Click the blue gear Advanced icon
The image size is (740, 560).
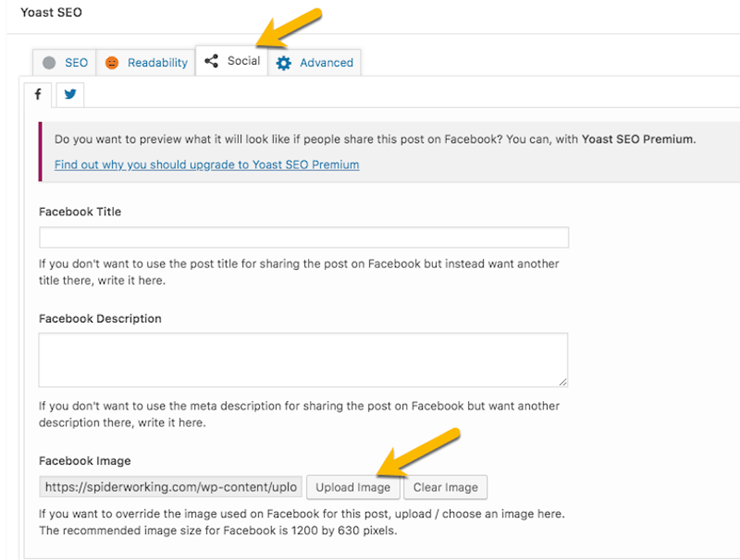coord(284,63)
